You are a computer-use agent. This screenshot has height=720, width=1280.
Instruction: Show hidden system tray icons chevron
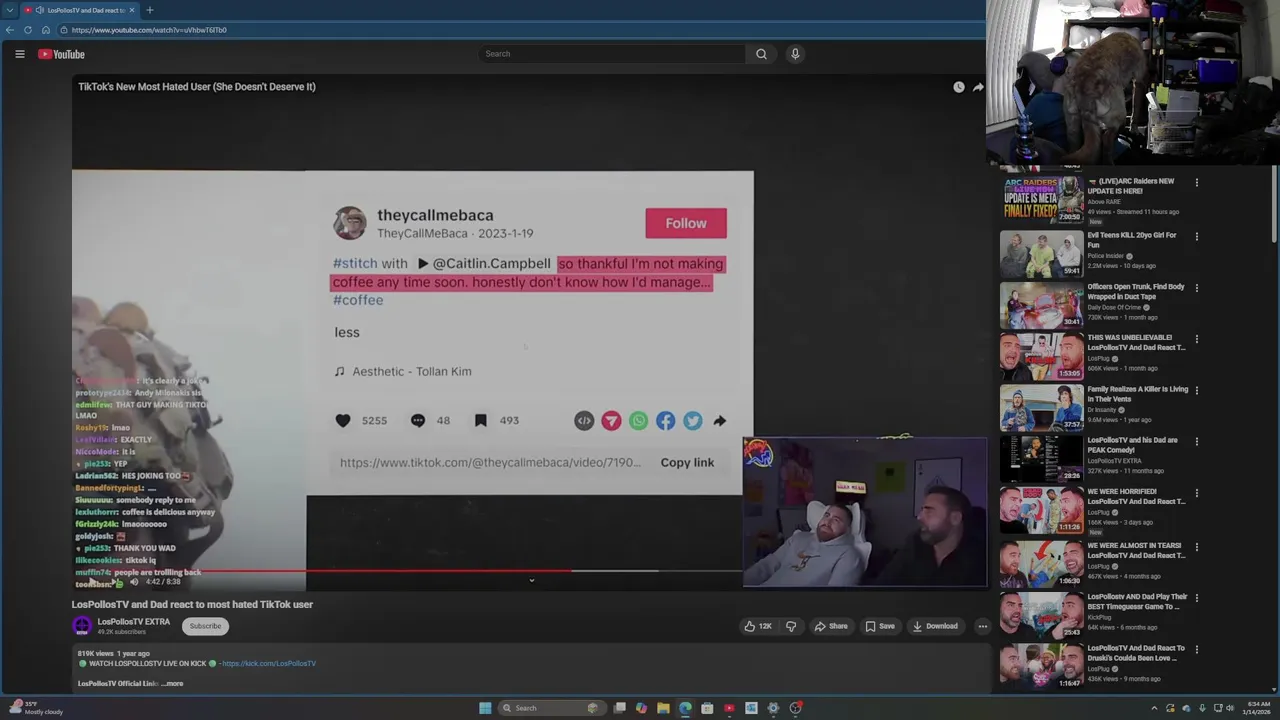point(1154,708)
